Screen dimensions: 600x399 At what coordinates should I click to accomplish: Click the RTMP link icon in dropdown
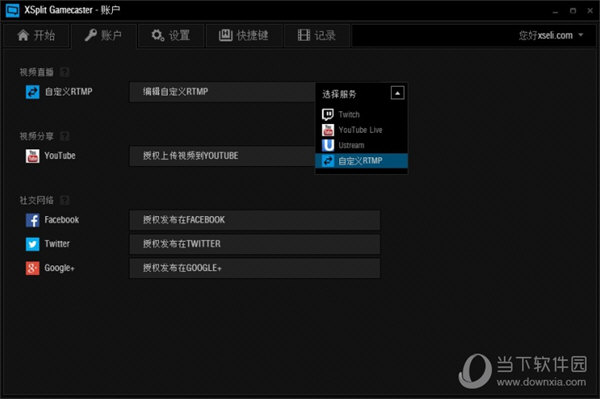coord(328,161)
